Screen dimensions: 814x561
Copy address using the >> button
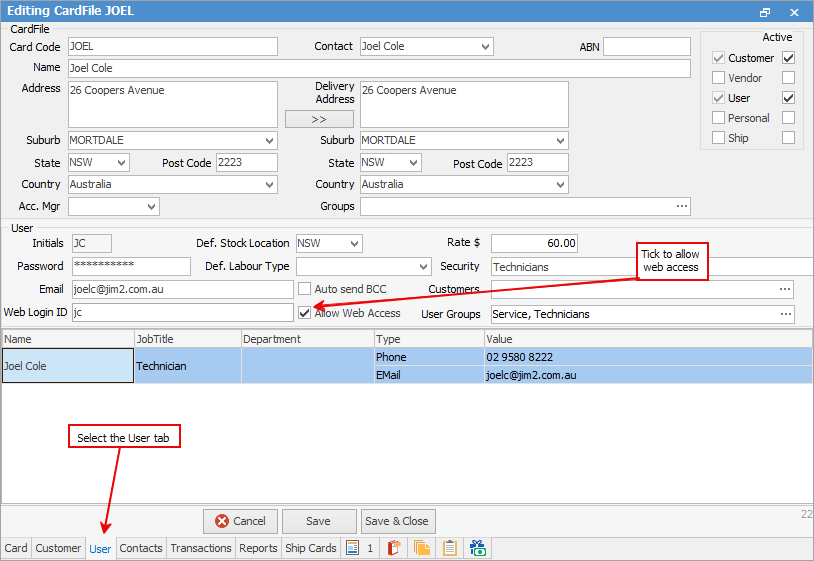pos(319,119)
